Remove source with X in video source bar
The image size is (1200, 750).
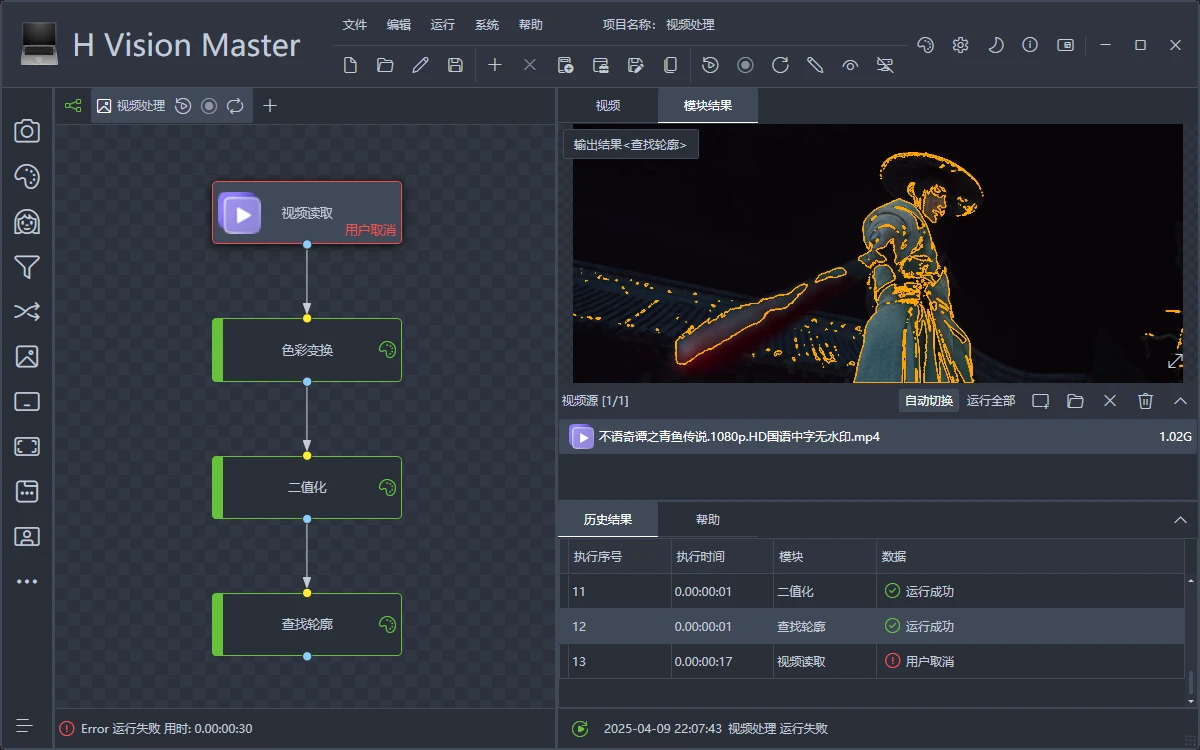[1110, 401]
